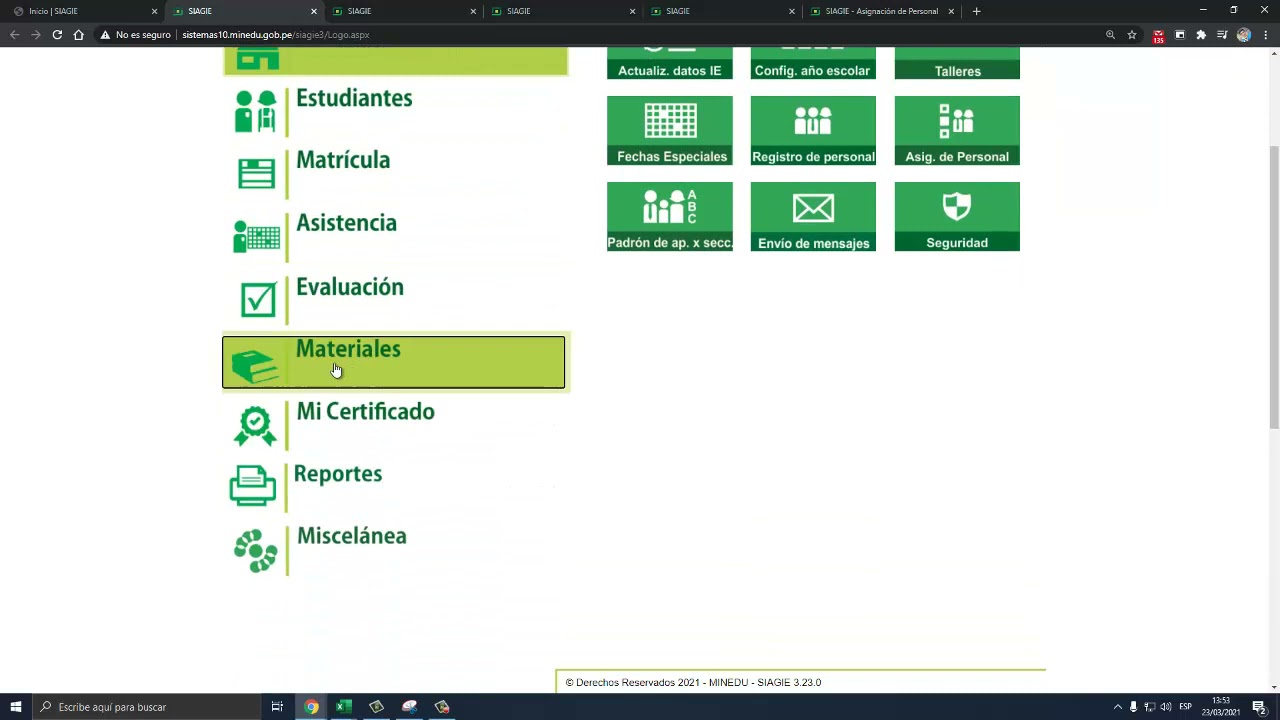
Task: Open the Estudiantes menu section
Action: tap(353, 98)
